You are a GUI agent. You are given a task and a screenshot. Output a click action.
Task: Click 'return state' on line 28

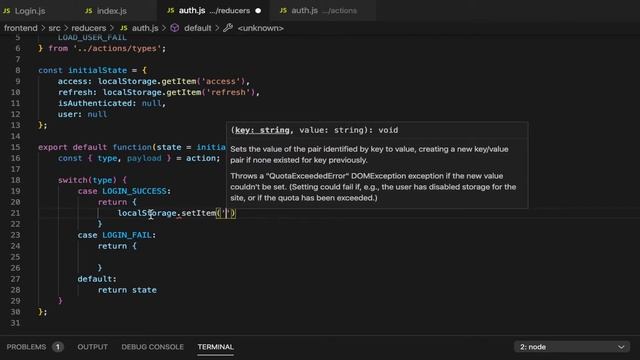coord(127,290)
